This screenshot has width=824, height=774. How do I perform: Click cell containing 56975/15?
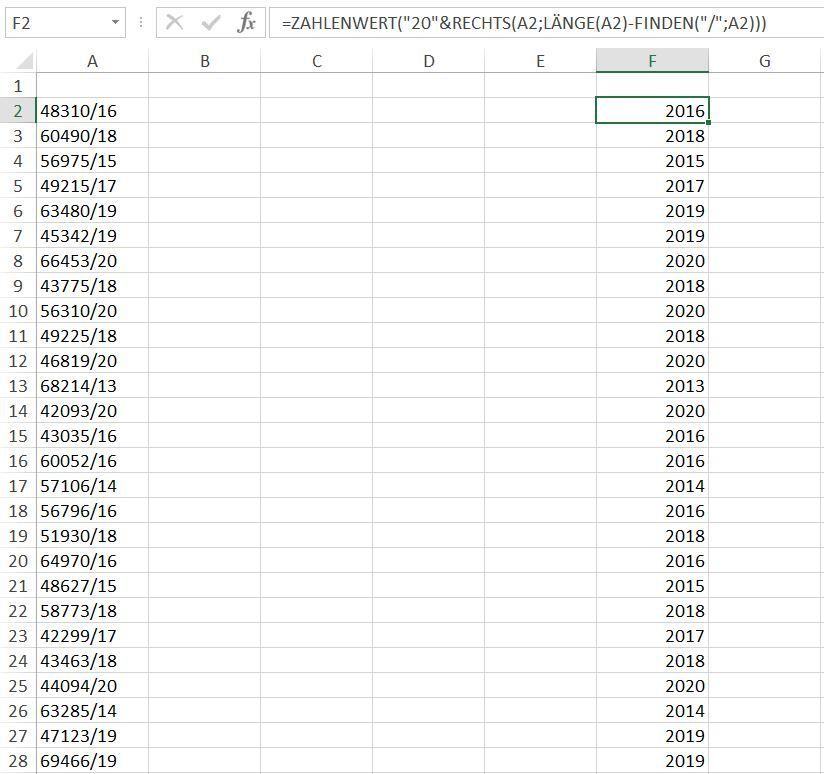[x=92, y=161]
